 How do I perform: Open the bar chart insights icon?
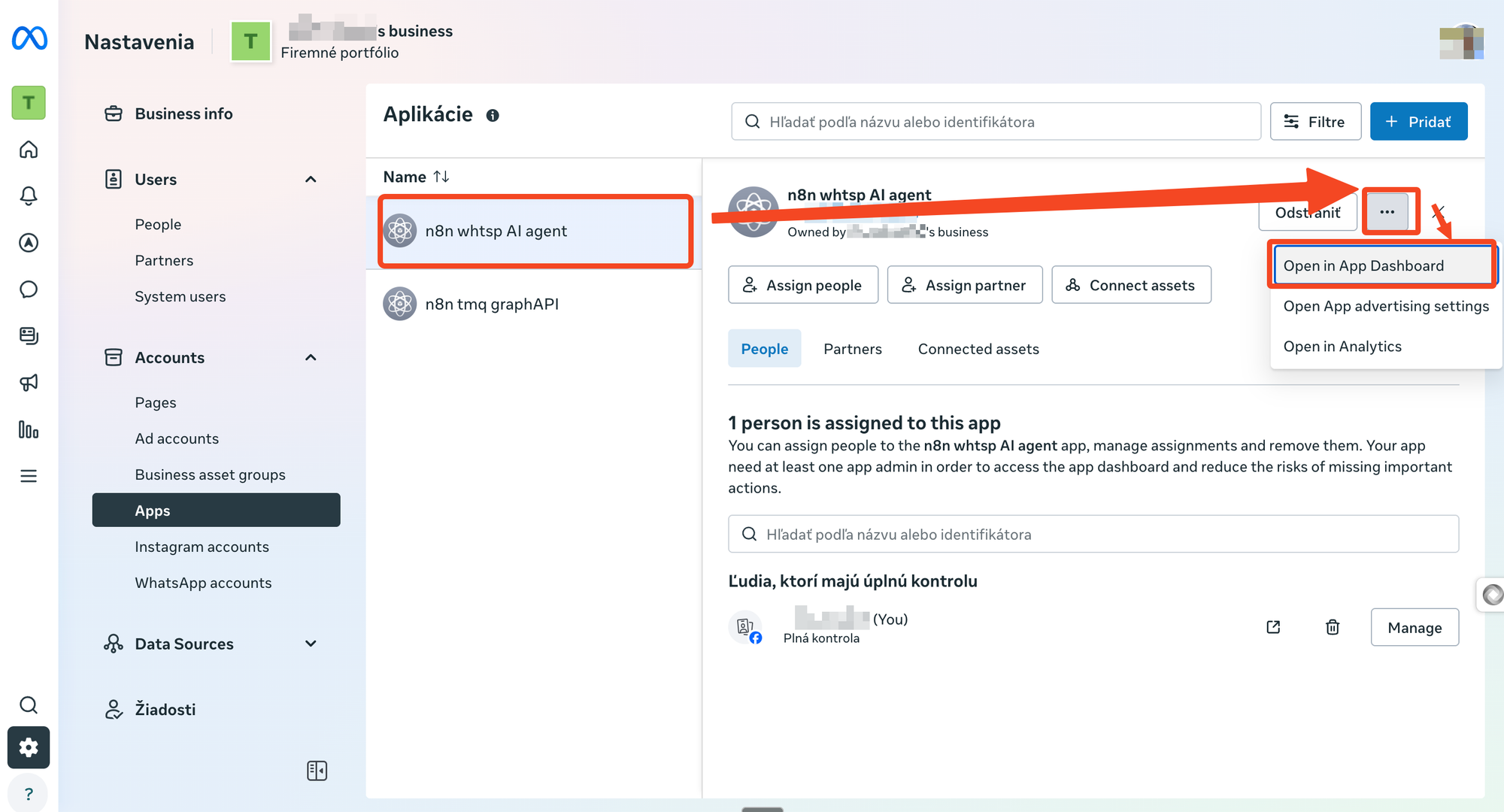pyautogui.click(x=29, y=429)
